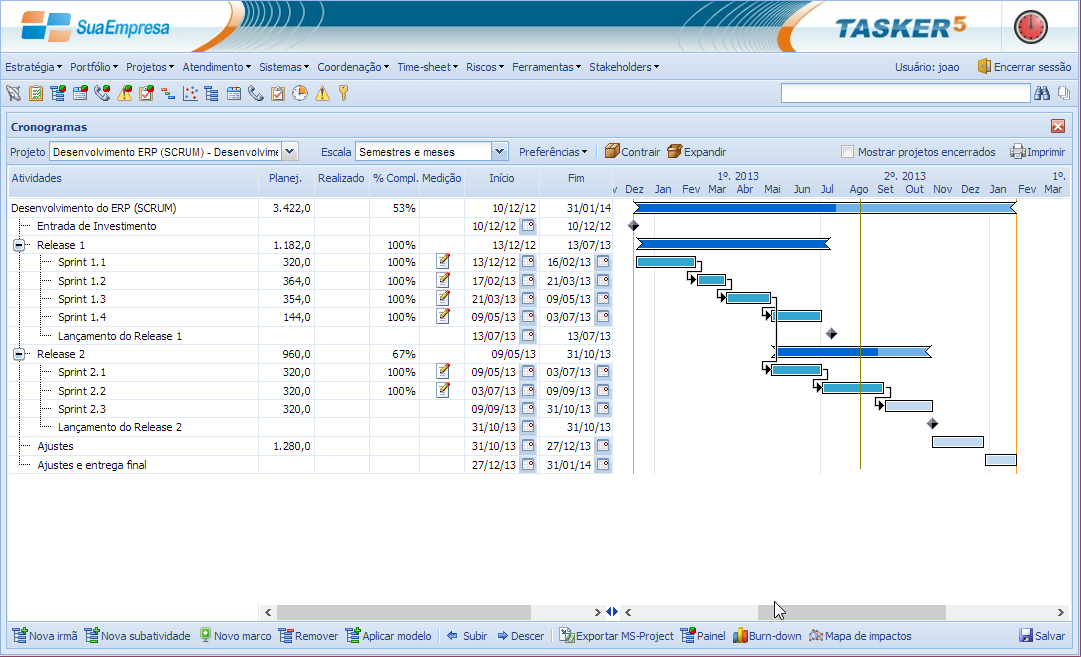
Task: Click the red clock icon in header
Action: 1031,28
